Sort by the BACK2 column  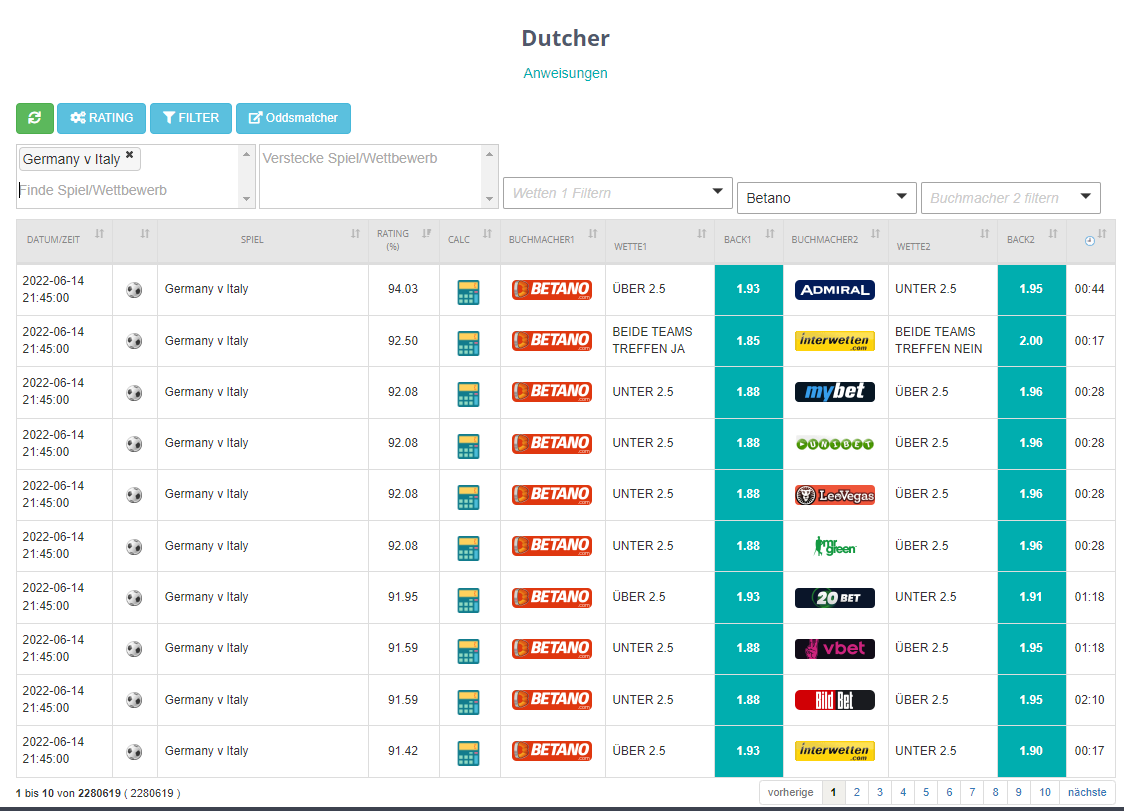(1032, 240)
